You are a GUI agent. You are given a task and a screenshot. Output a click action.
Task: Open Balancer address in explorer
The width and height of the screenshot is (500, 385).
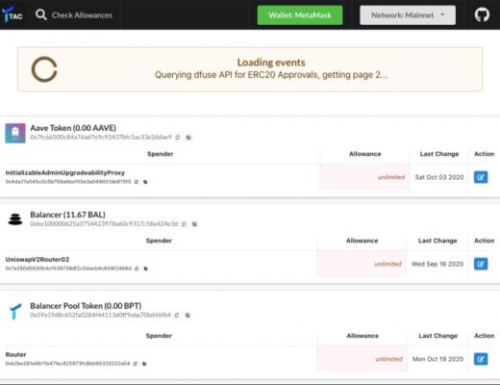pyautogui.click(x=195, y=224)
